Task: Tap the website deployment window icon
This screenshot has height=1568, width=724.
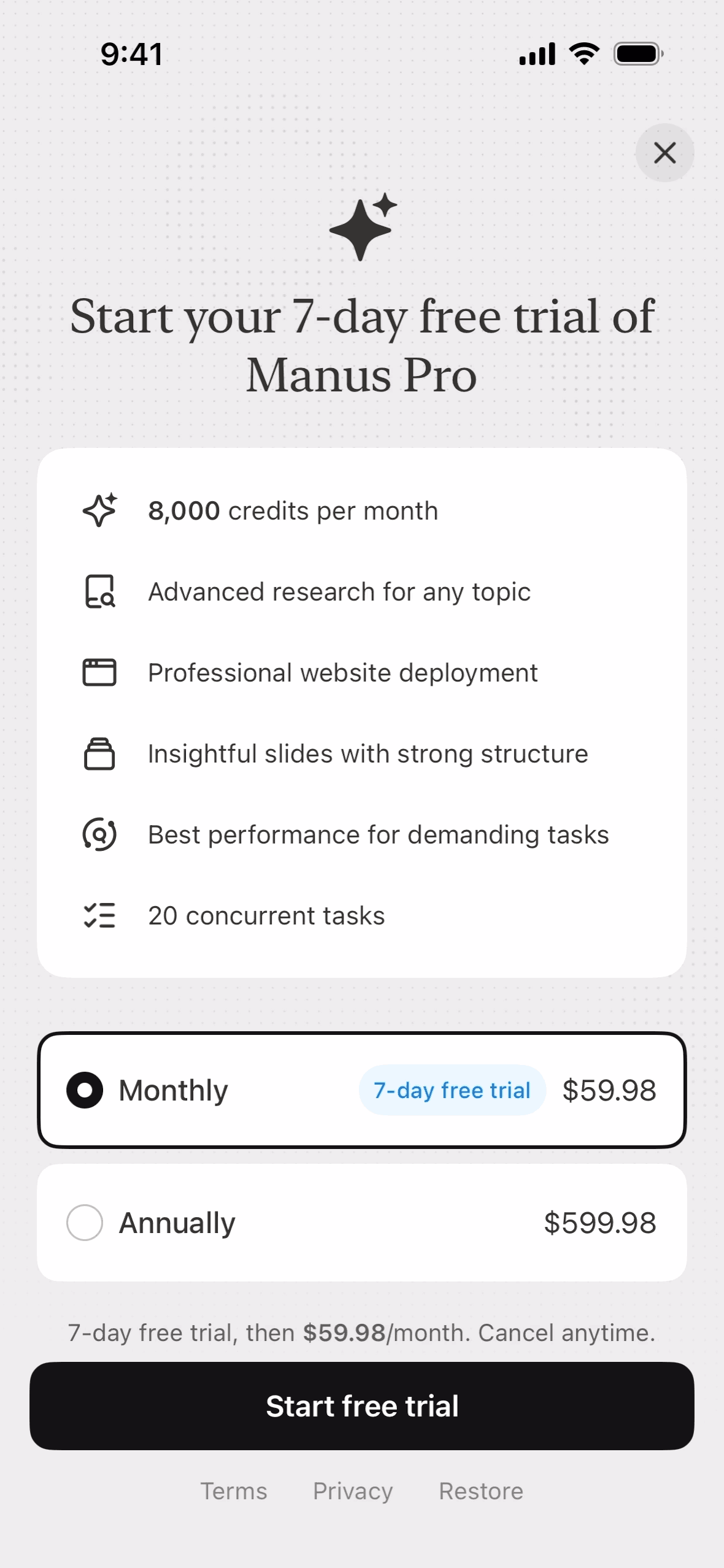Action: [99, 672]
